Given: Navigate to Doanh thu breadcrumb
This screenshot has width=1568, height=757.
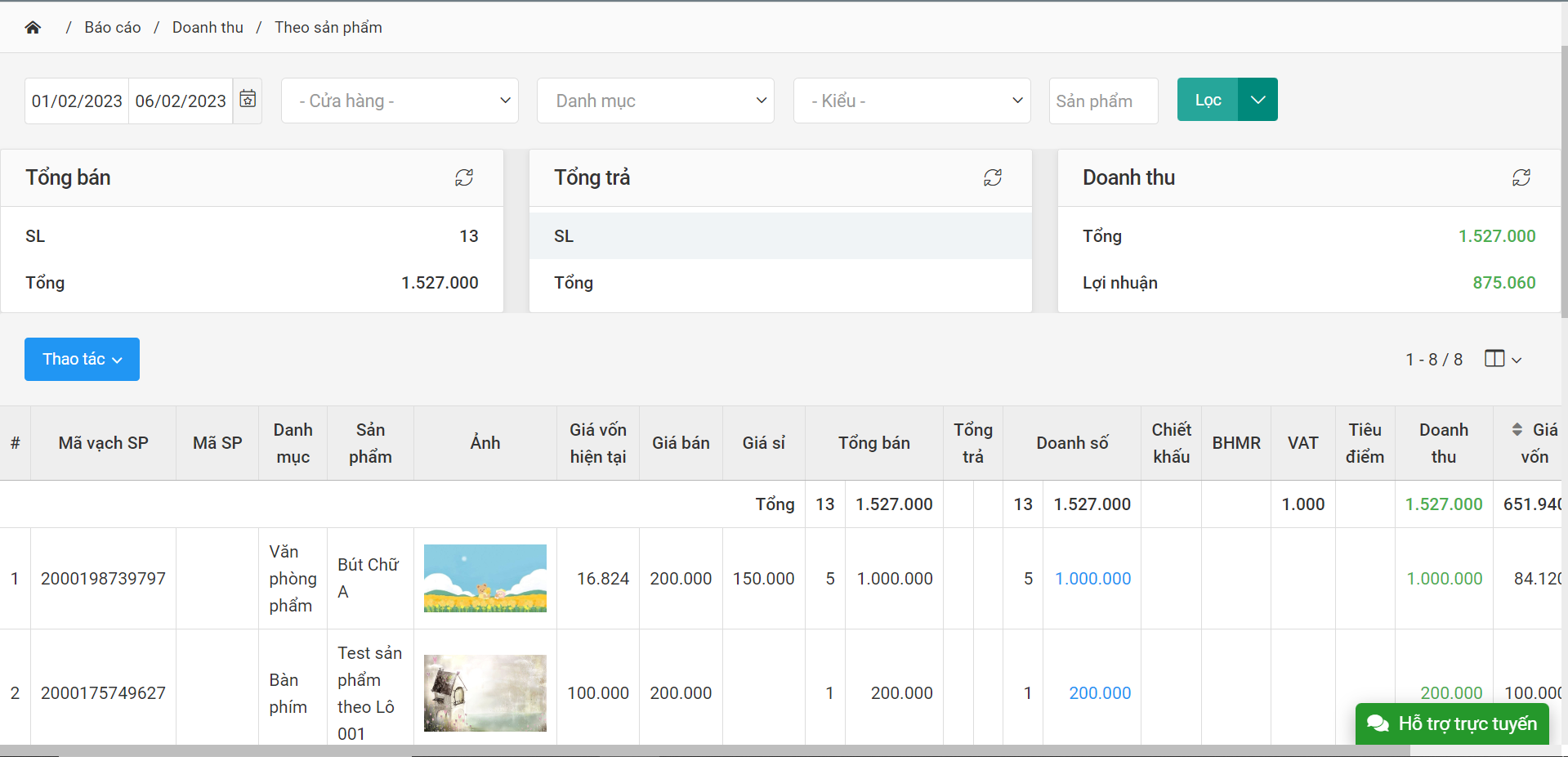Looking at the screenshot, I should pos(208,28).
